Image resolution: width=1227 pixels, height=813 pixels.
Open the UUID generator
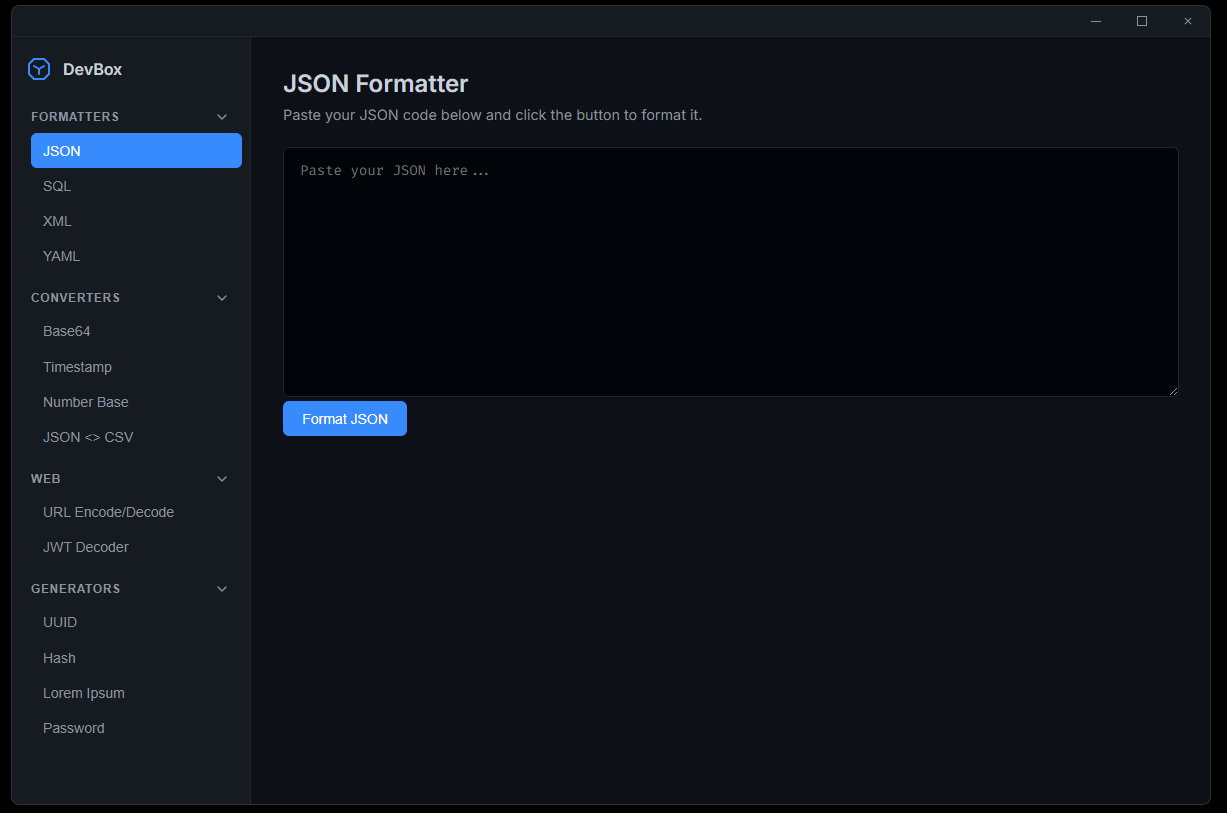pos(60,621)
